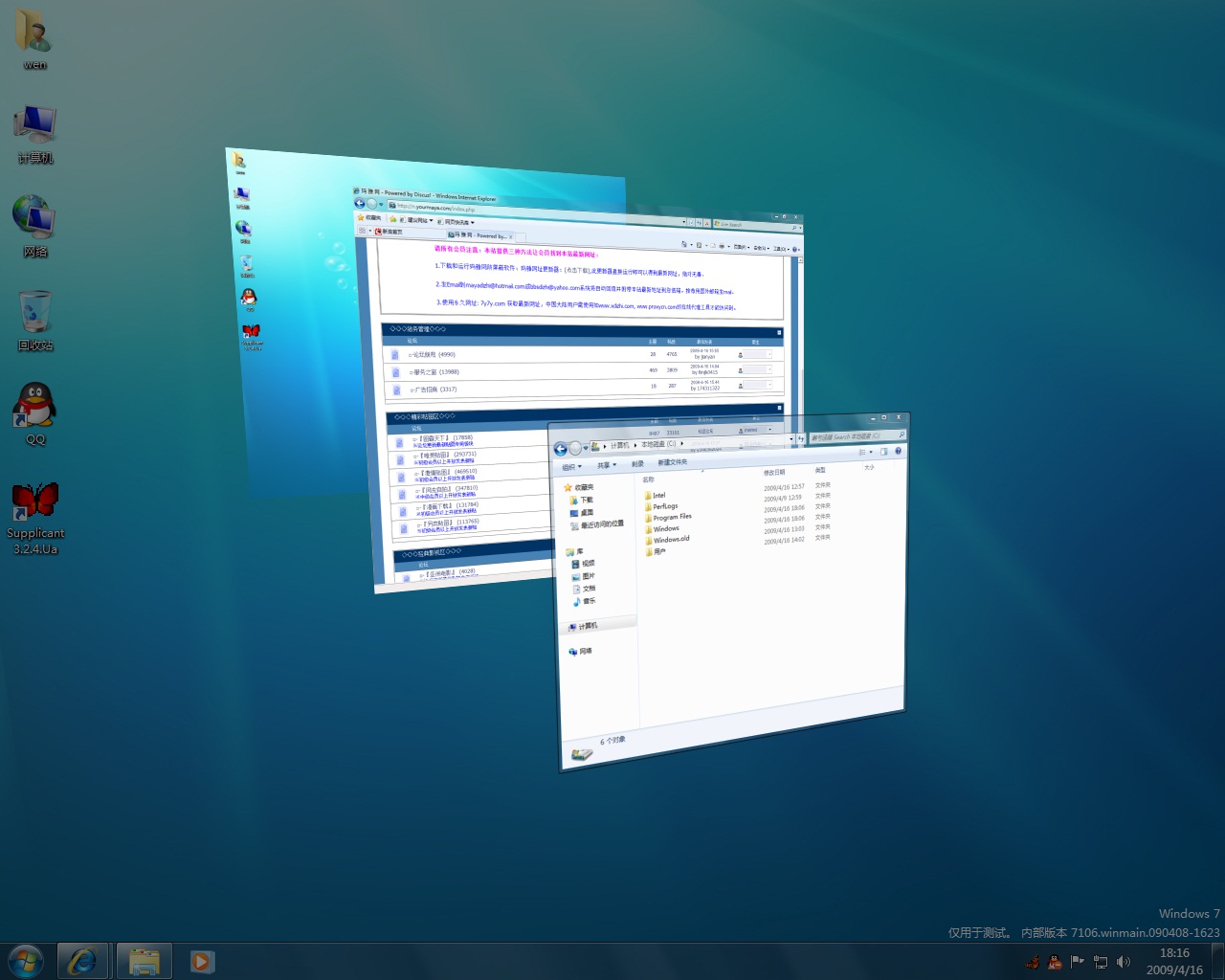Click 新建文件夹 in the Explorer toolbar
The width and height of the screenshot is (1225, 980).
(673, 462)
